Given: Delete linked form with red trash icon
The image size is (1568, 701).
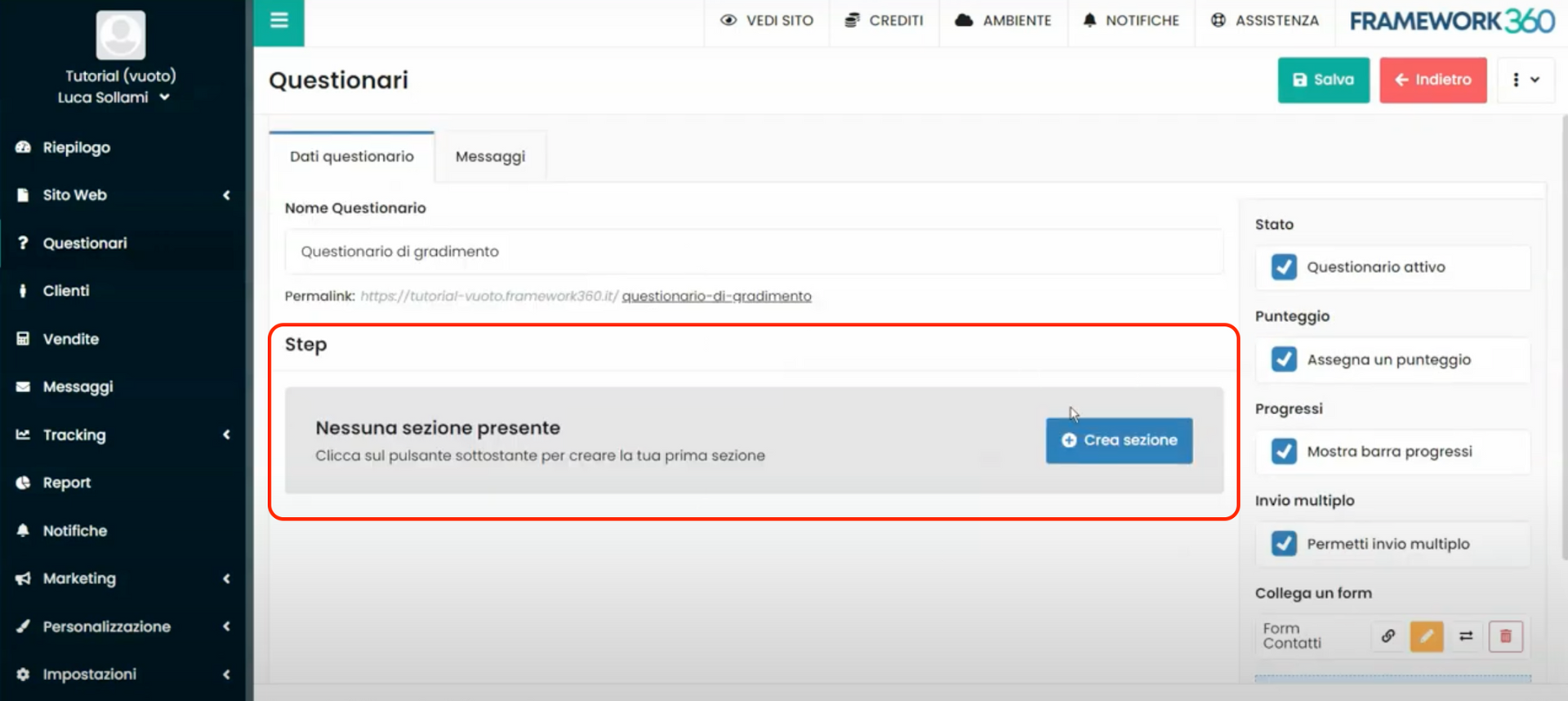Looking at the screenshot, I should click(x=1505, y=636).
